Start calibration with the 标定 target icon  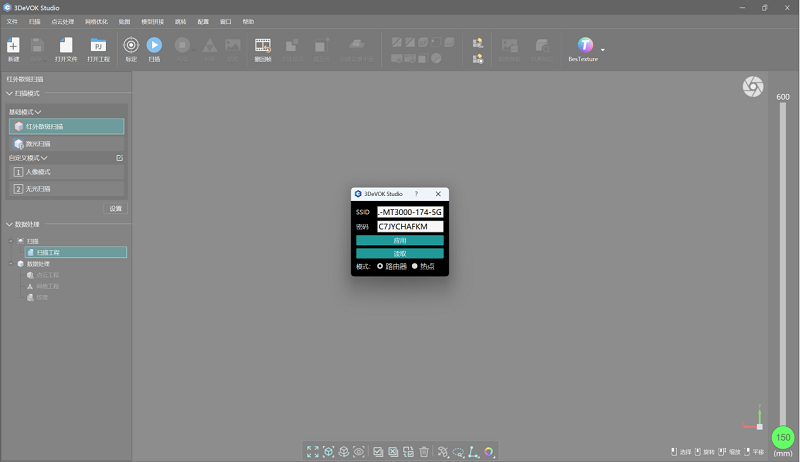tap(131, 45)
